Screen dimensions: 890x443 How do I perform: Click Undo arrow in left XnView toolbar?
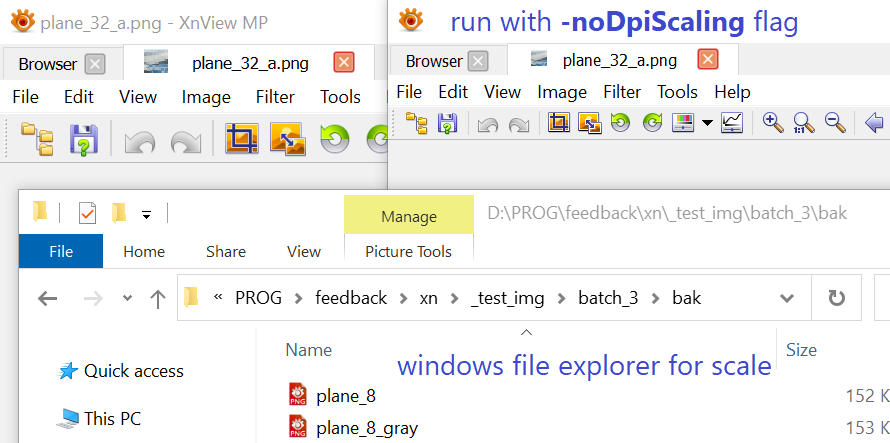(x=140, y=141)
